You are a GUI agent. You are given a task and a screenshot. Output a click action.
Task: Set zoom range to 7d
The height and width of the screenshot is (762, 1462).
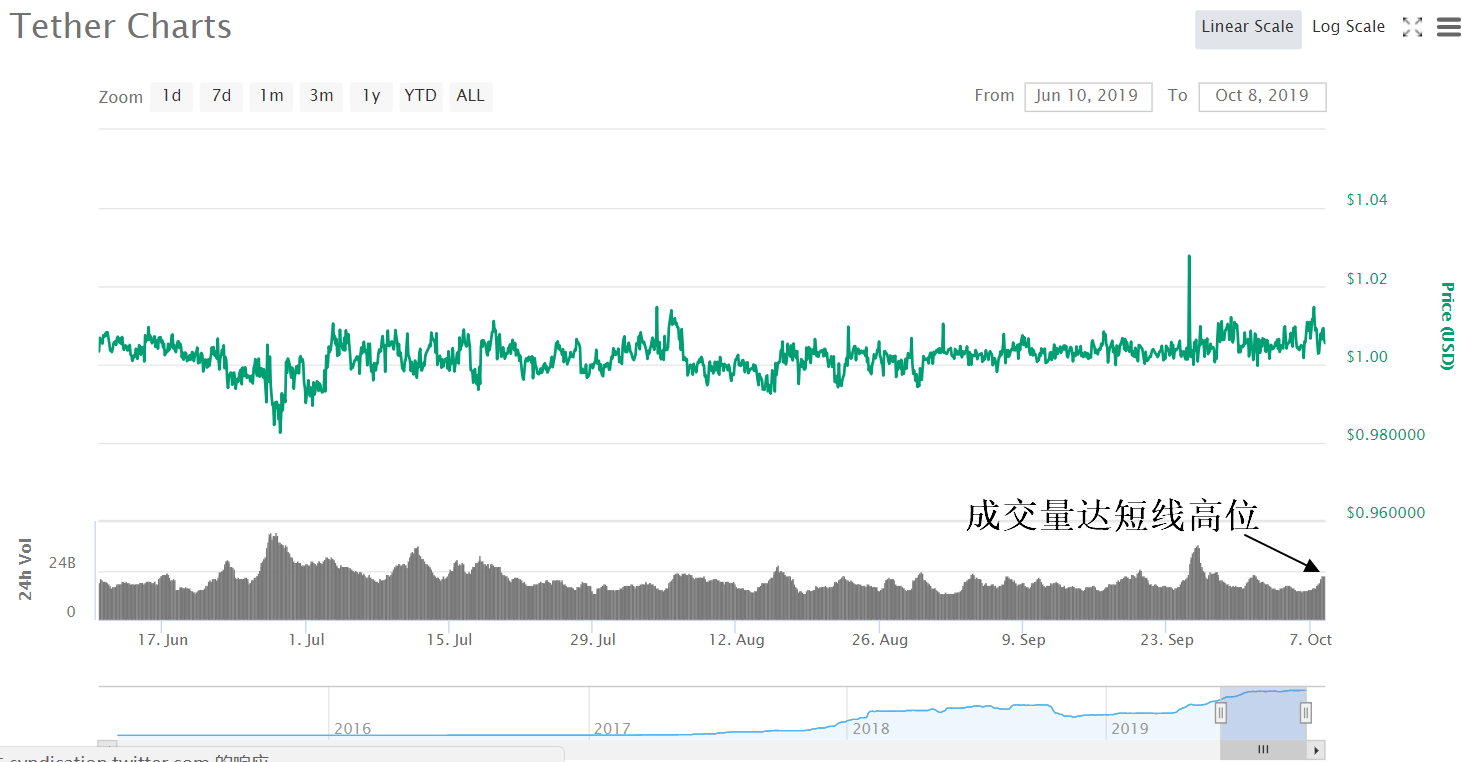pos(221,96)
